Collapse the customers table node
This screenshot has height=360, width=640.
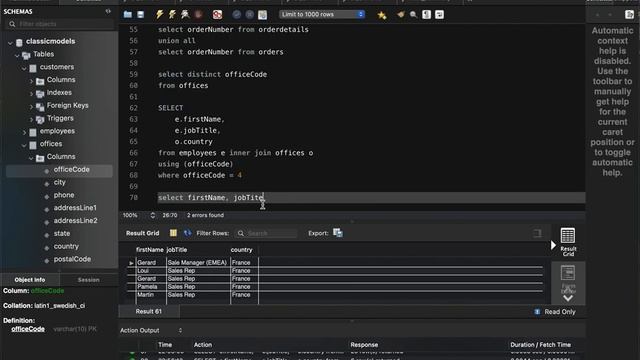tap(24, 68)
